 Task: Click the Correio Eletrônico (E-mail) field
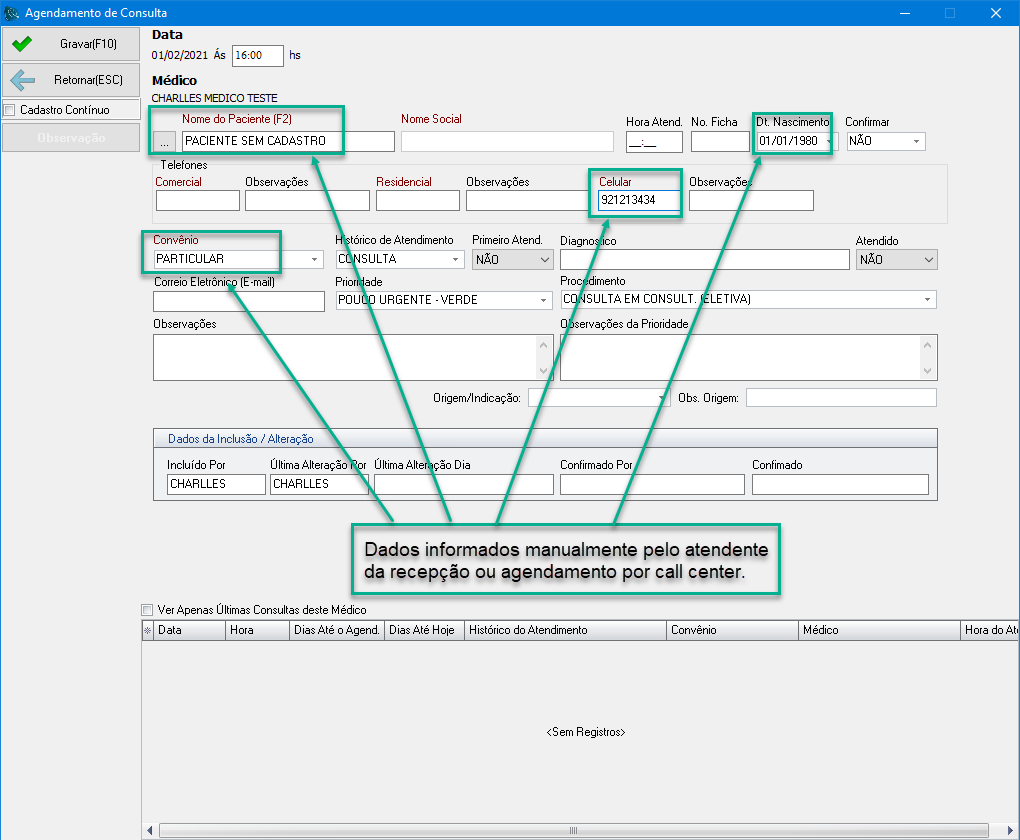tap(239, 301)
